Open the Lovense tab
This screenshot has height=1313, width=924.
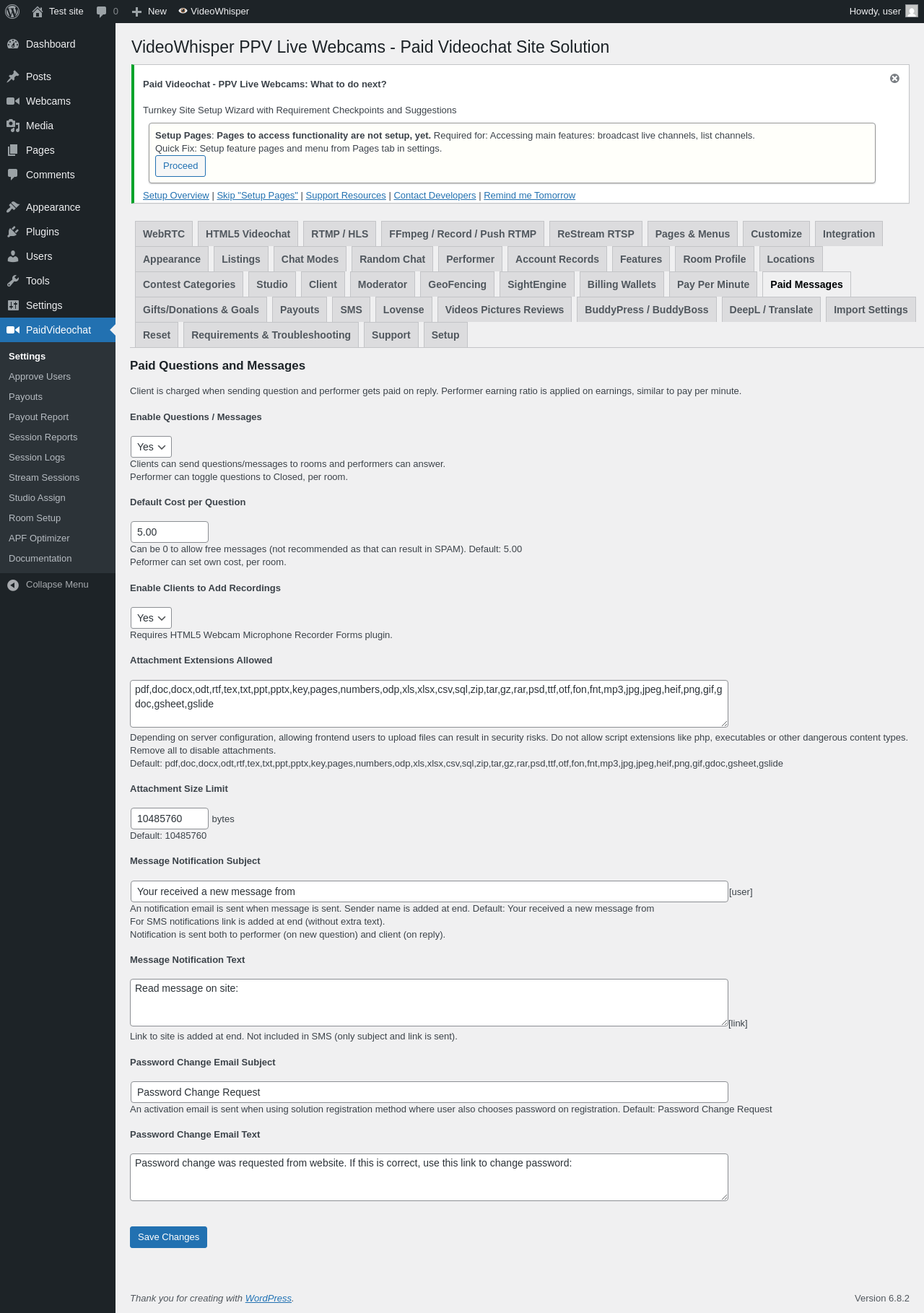pos(404,310)
